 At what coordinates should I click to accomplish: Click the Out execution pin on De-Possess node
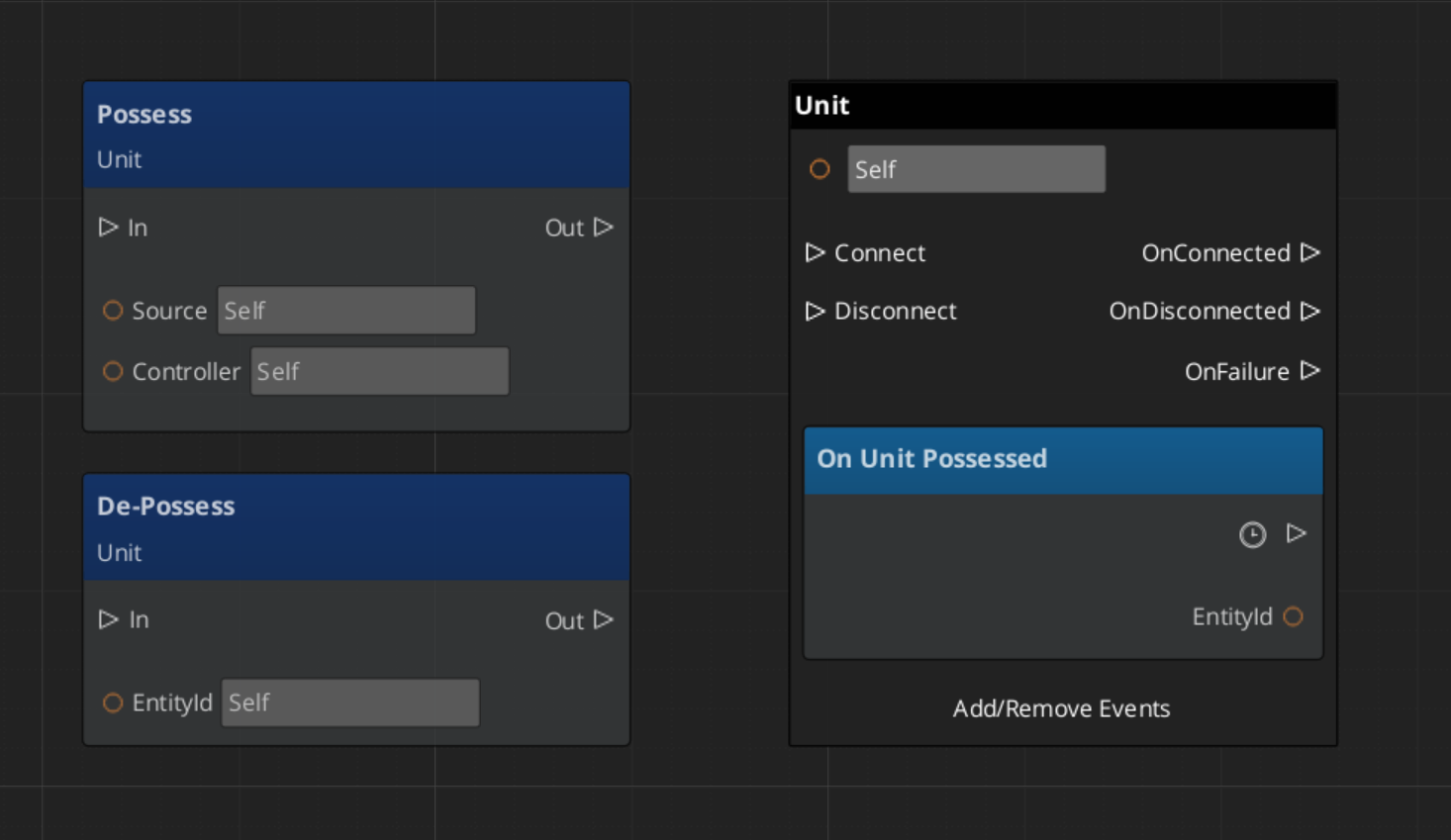(603, 620)
